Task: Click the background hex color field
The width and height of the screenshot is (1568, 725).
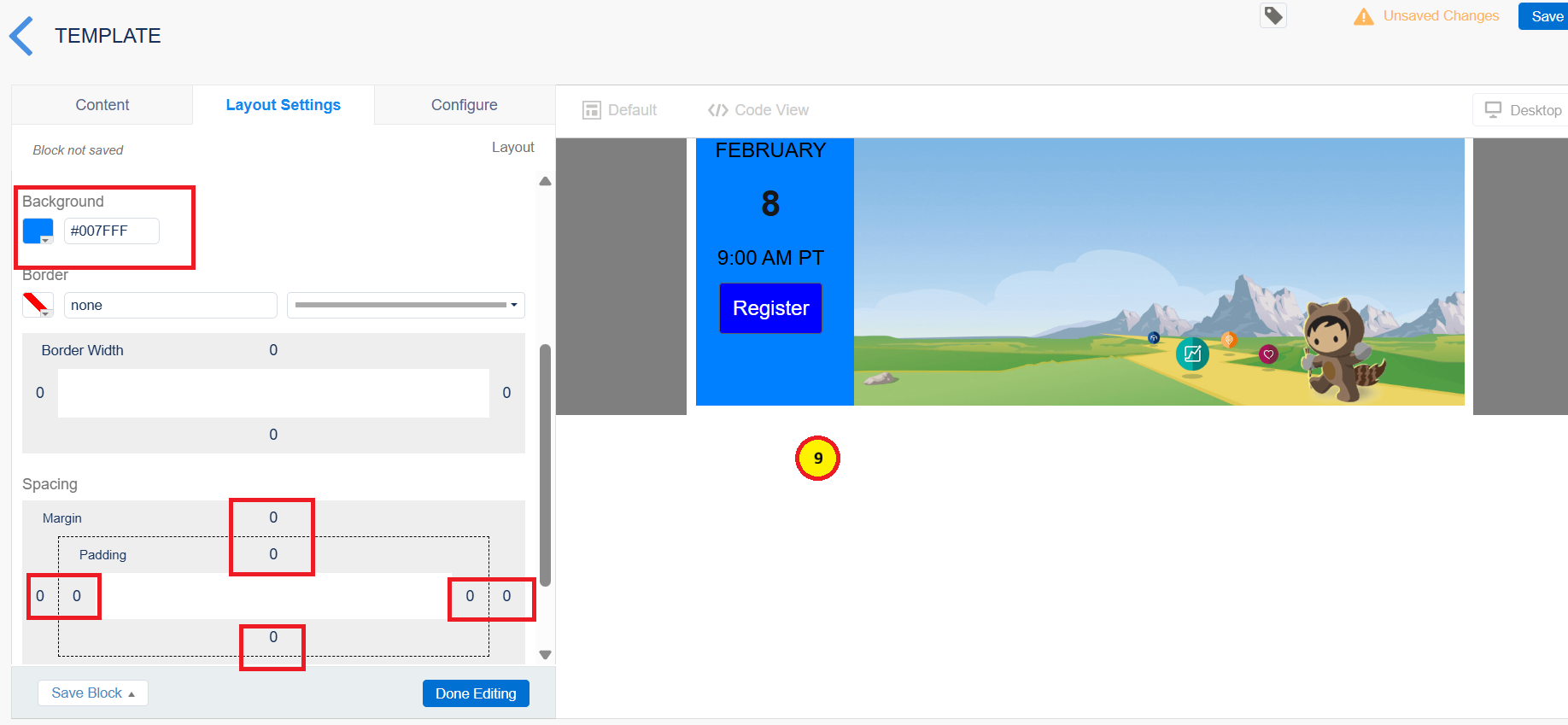Action: tap(111, 231)
